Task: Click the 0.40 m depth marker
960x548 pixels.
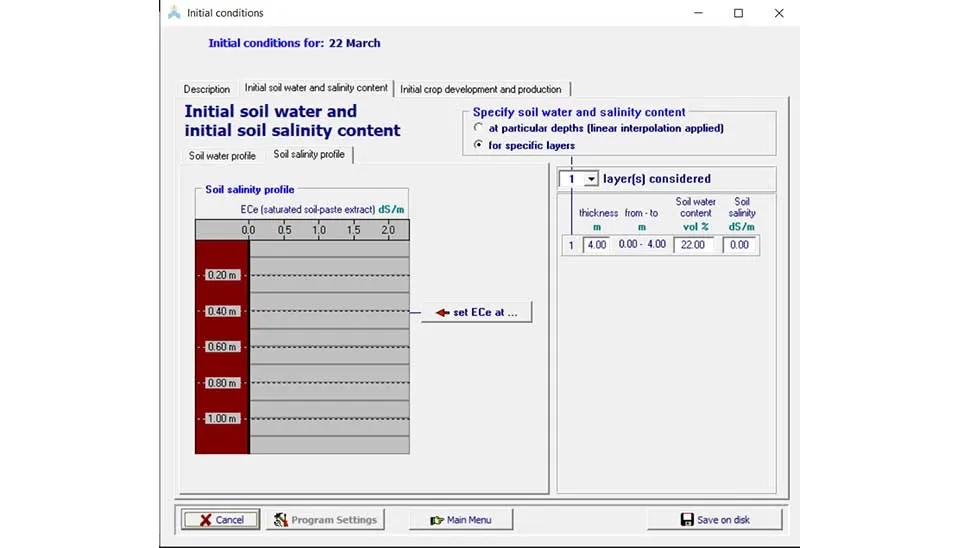Action: tap(222, 311)
